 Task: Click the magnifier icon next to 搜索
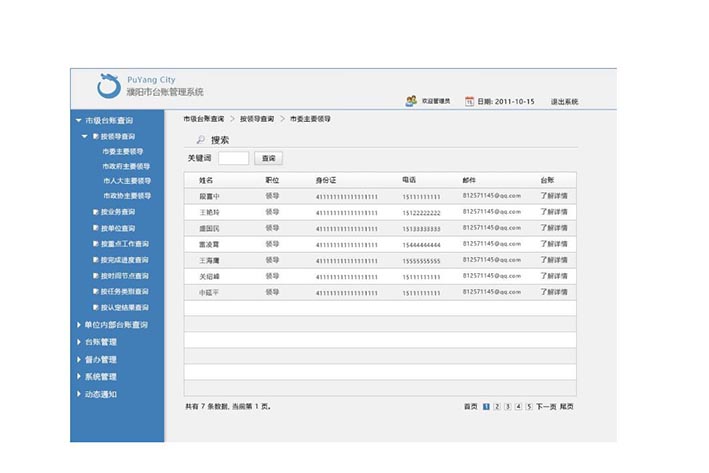pyautogui.click(x=201, y=140)
